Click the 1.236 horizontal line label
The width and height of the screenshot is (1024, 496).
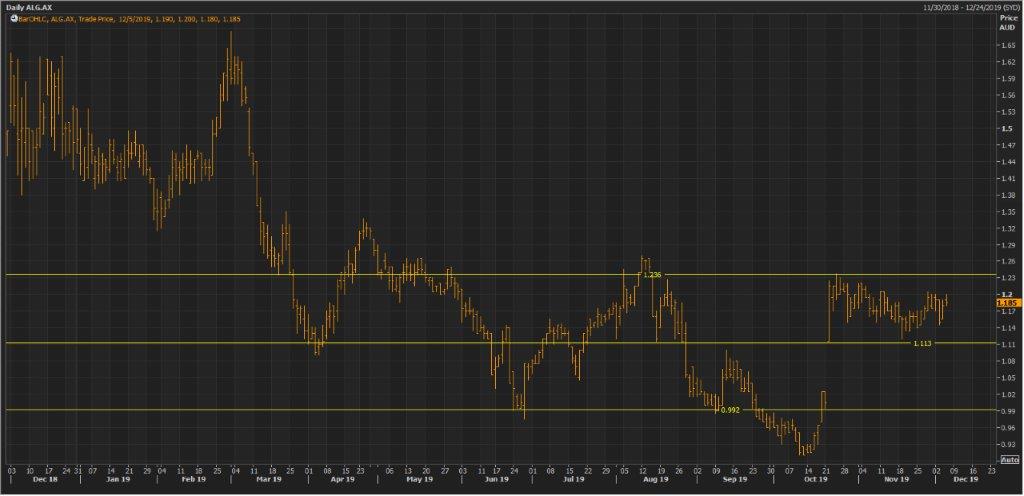pos(652,275)
